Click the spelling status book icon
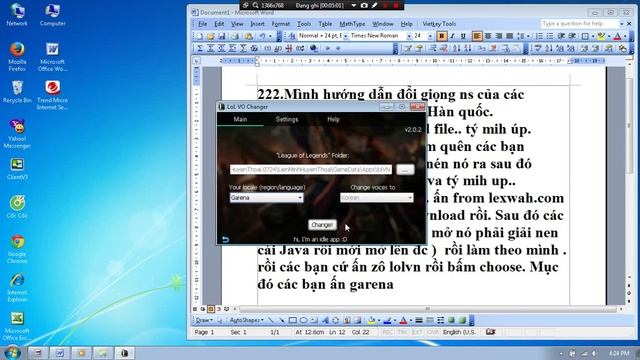Image resolution: width=640 pixels, height=360 pixels. [491, 332]
